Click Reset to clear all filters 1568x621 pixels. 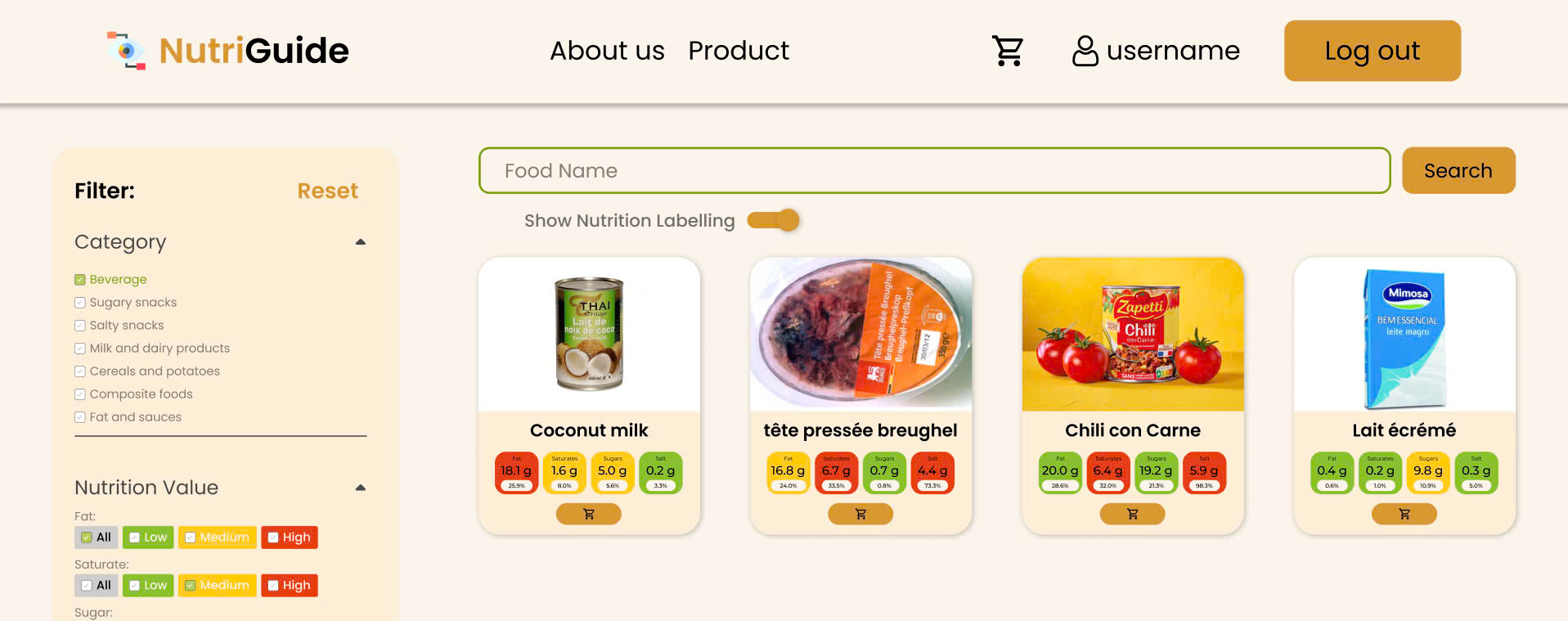327,191
